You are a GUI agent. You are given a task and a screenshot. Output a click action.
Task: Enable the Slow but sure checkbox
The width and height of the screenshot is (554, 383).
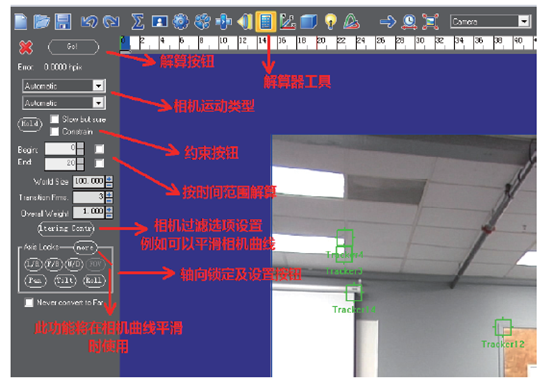54,119
